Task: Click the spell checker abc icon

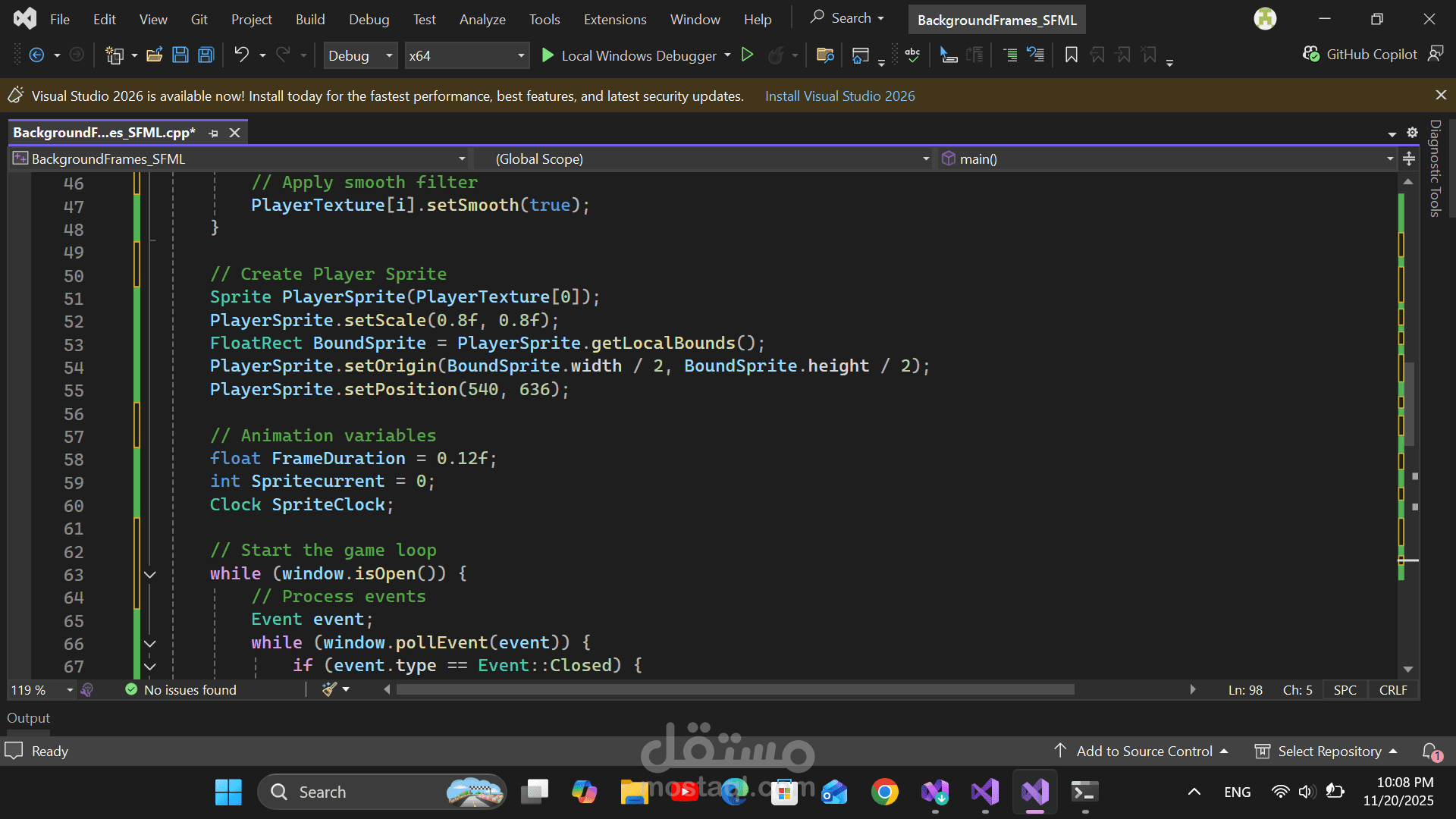Action: click(912, 55)
